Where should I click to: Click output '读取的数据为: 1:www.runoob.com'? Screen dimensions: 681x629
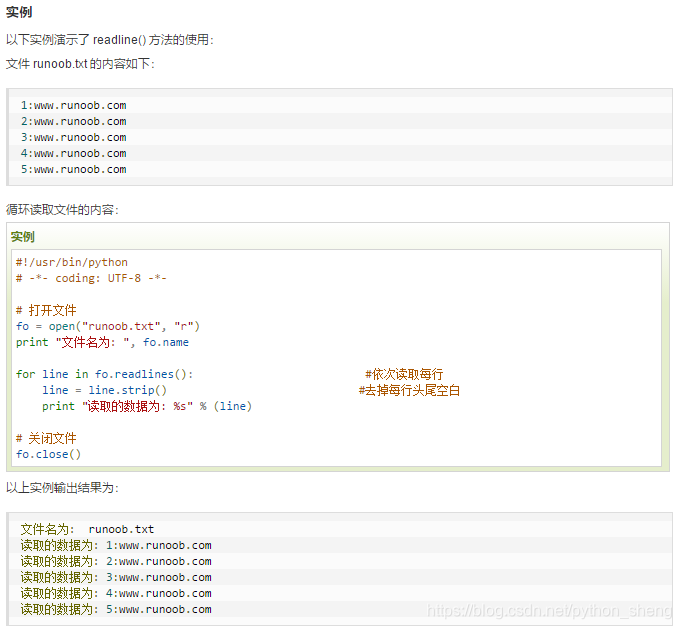pyautogui.click(x=116, y=545)
